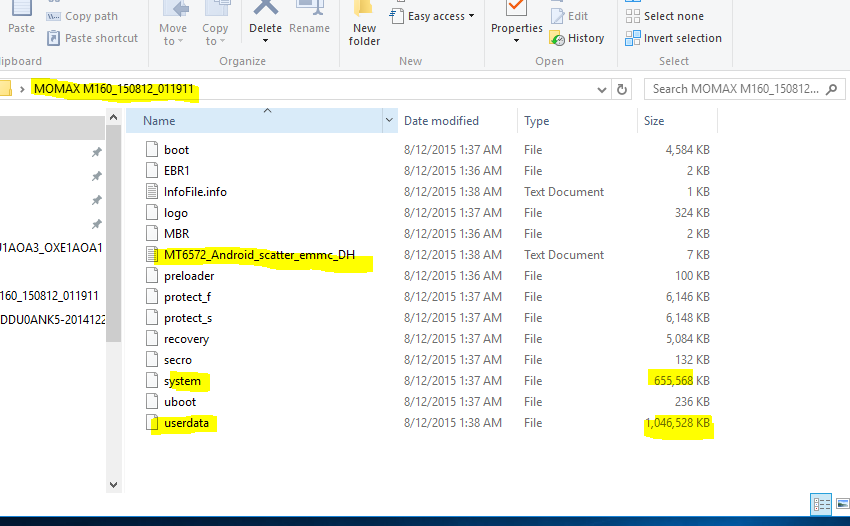Open the OXE1AOA1 folder in navigation pane
Viewport: 850px width, 526px height.
pos(51,248)
